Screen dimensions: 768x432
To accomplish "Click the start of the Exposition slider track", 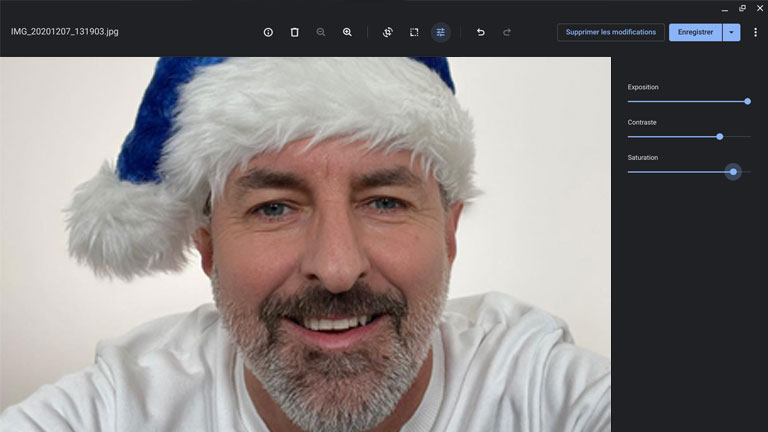I will click(630, 101).
